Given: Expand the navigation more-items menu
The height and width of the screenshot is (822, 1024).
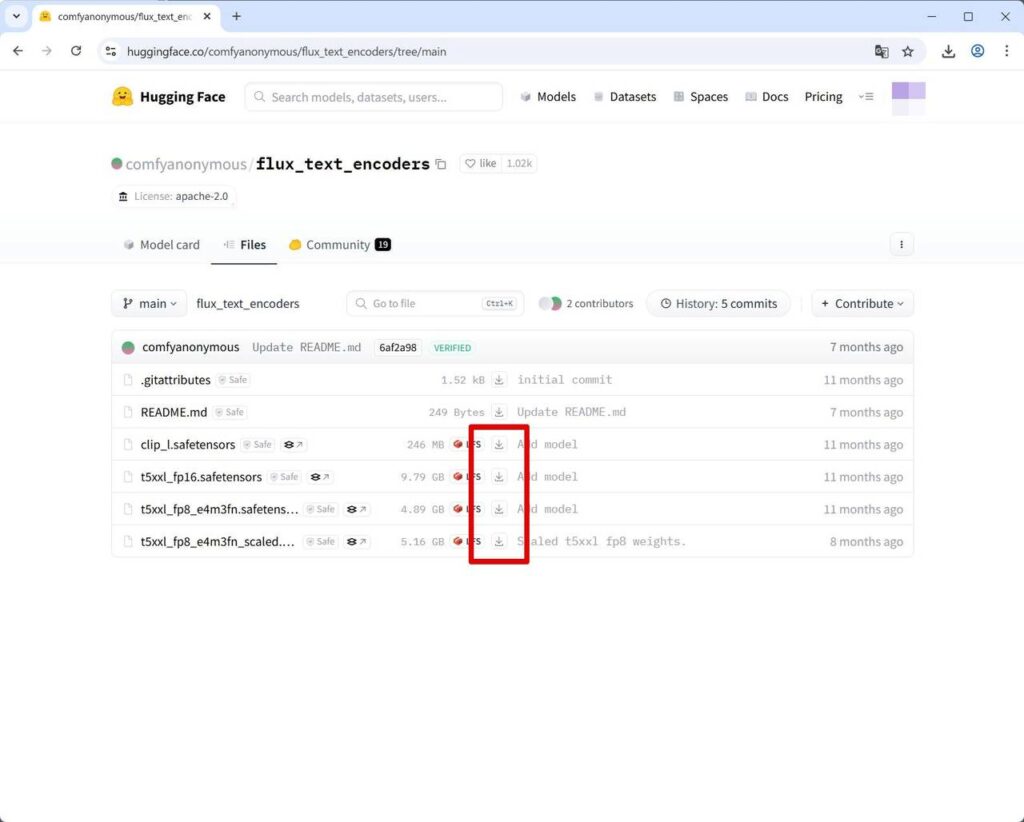Looking at the screenshot, I should coord(866,97).
